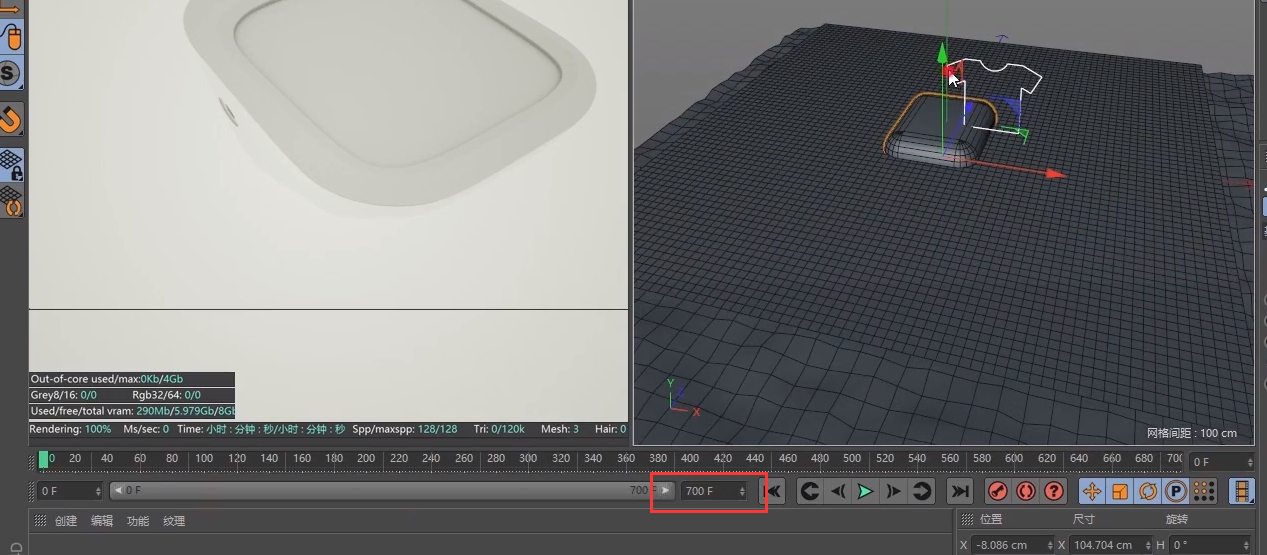Play the animation forwards

866,491
